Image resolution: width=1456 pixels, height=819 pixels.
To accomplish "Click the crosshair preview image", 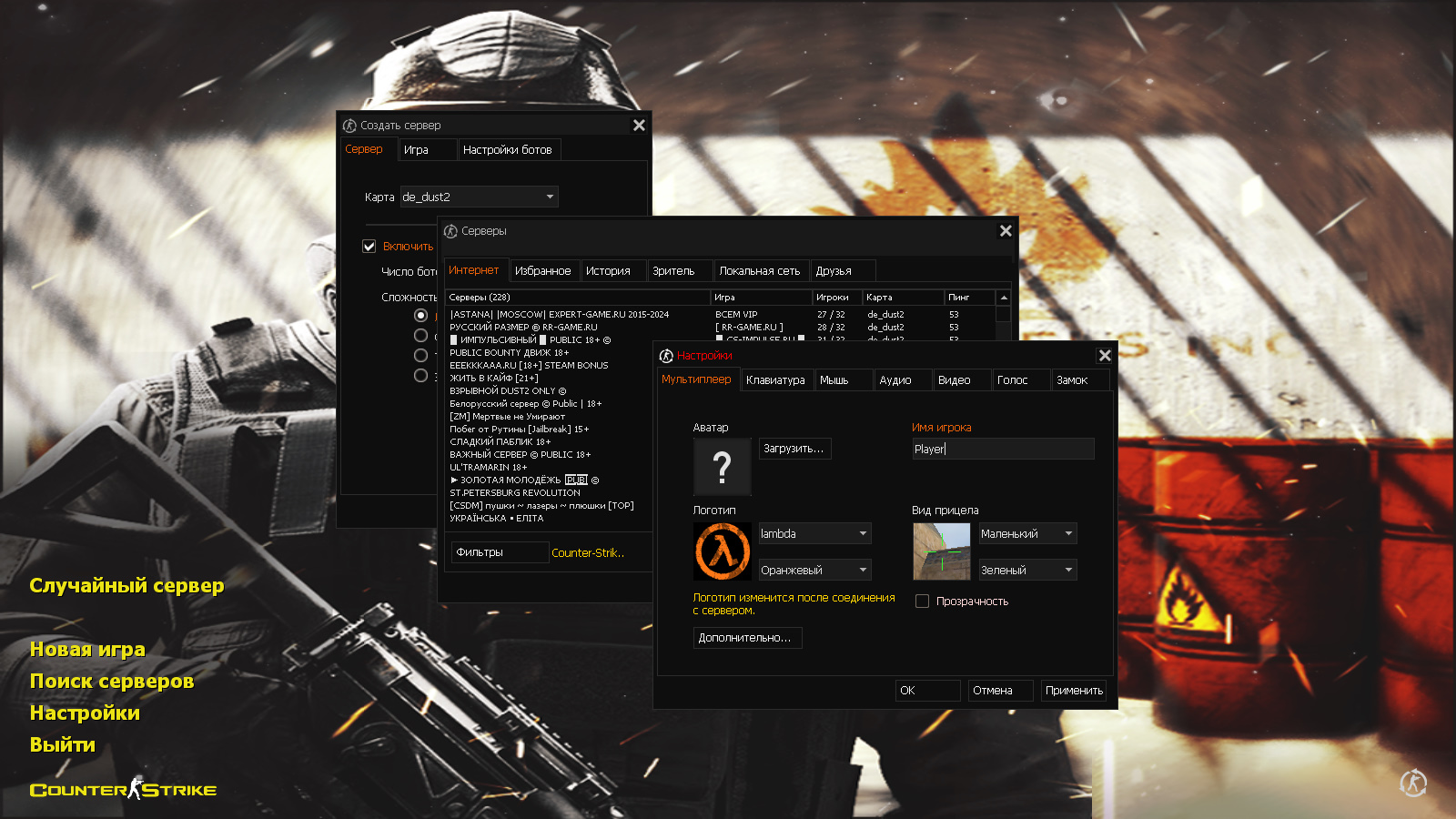I will (941, 551).
